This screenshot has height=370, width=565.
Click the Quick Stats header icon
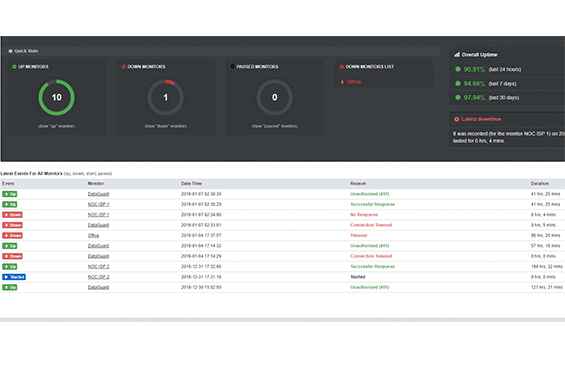click(10, 51)
